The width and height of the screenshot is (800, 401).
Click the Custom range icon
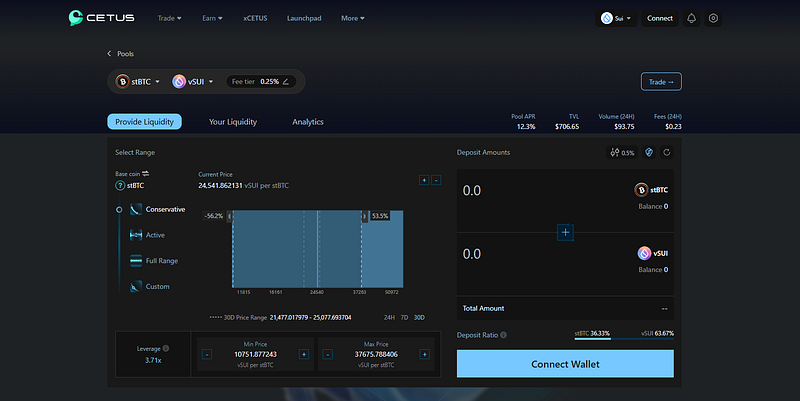(x=136, y=287)
